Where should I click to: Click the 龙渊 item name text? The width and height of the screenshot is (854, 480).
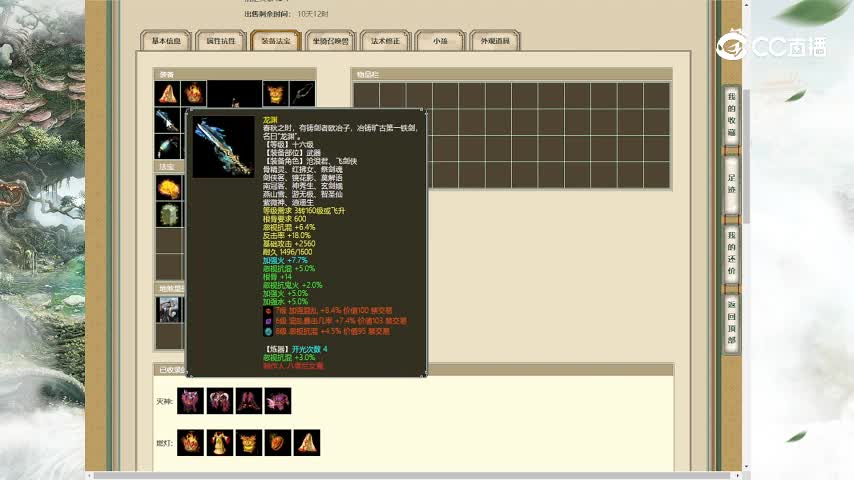pyautogui.click(x=270, y=120)
